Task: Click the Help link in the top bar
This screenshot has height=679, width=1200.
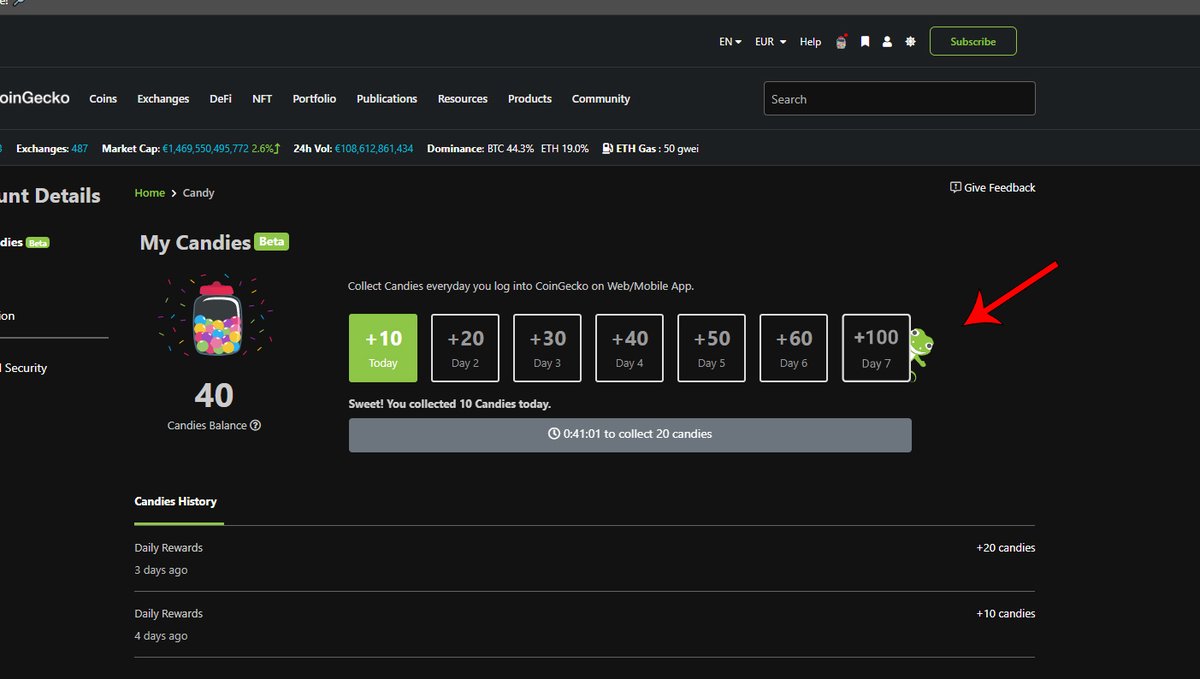Action: point(810,42)
